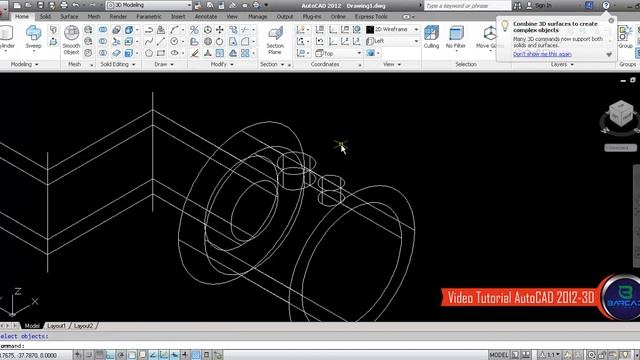
Task: Click the Move tool in Modify
Action: coord(220,30)
